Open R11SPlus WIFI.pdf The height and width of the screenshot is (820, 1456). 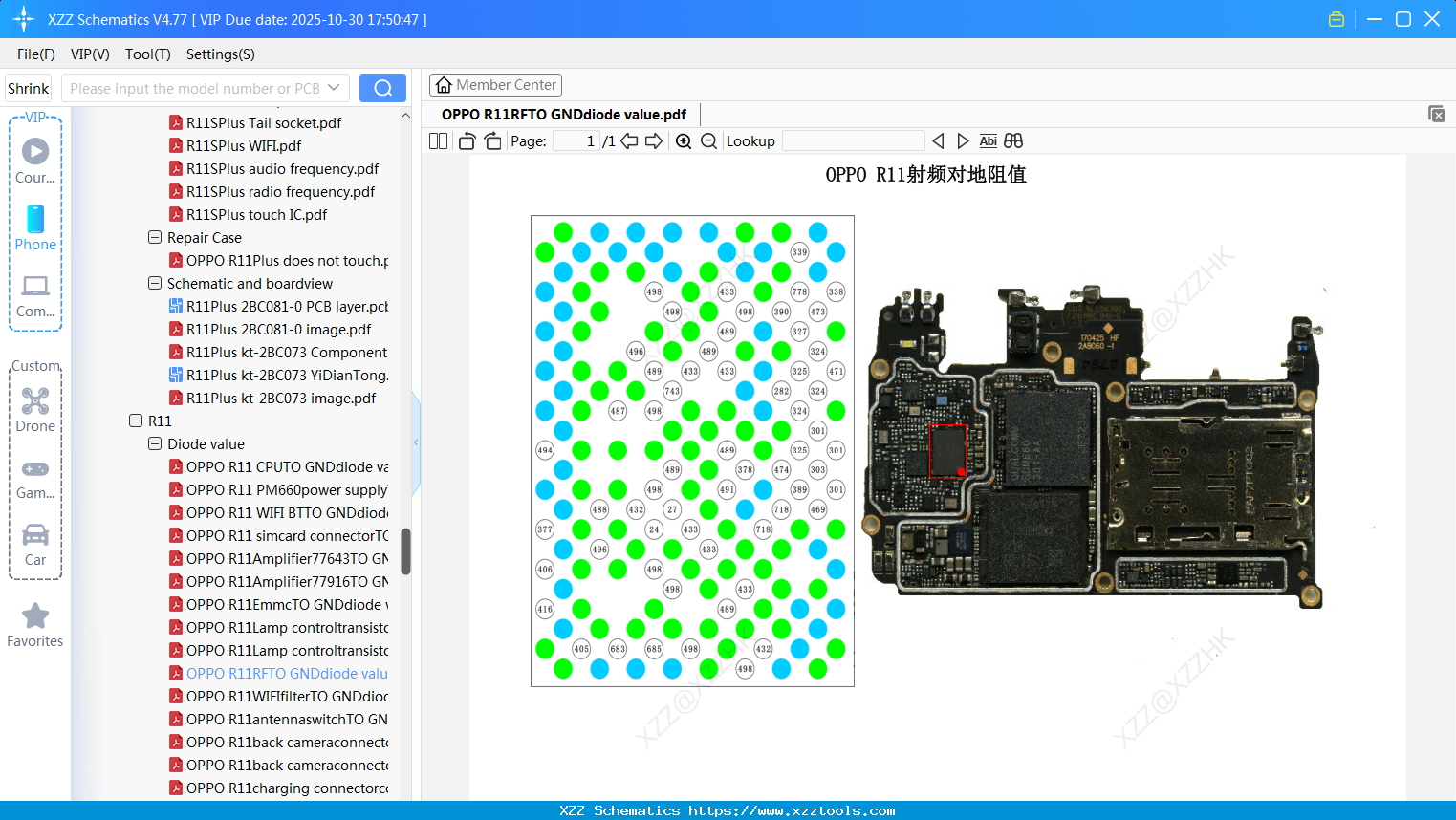click(x=235, y=145)
